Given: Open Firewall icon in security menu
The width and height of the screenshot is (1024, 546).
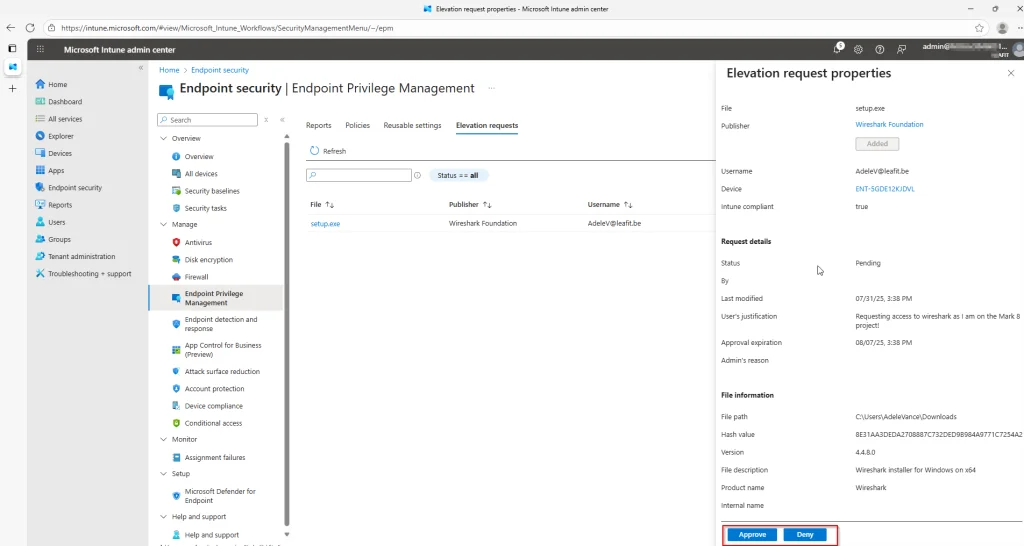Looking at the screenshot, I should (x=176, y=277).
